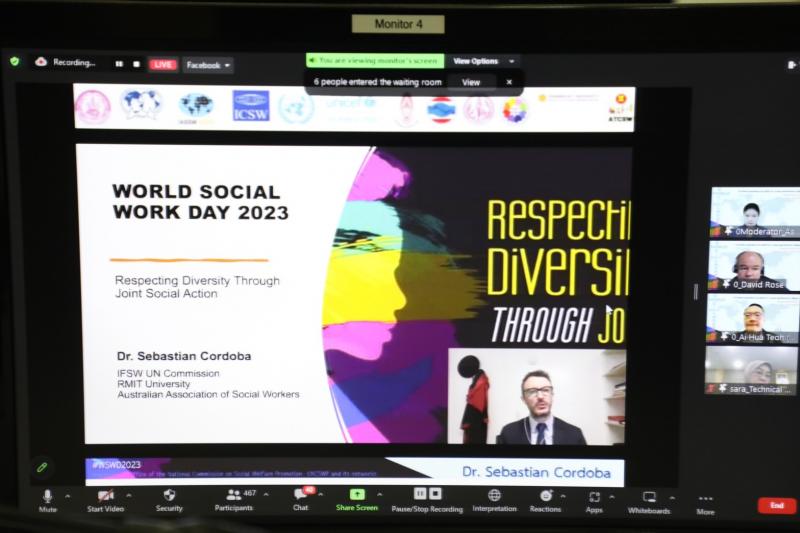Open the Reactions emoji menu

tap(545, 501)
